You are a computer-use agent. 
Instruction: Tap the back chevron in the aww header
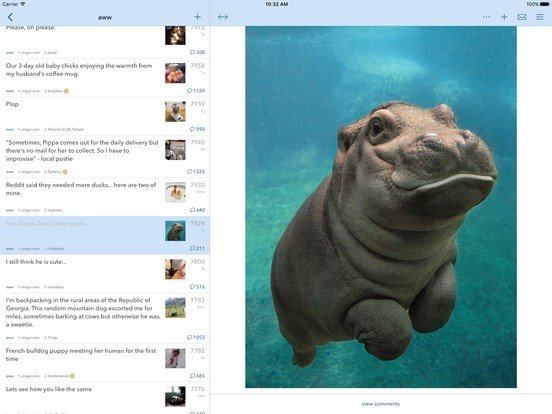click(x=10, y=17)
